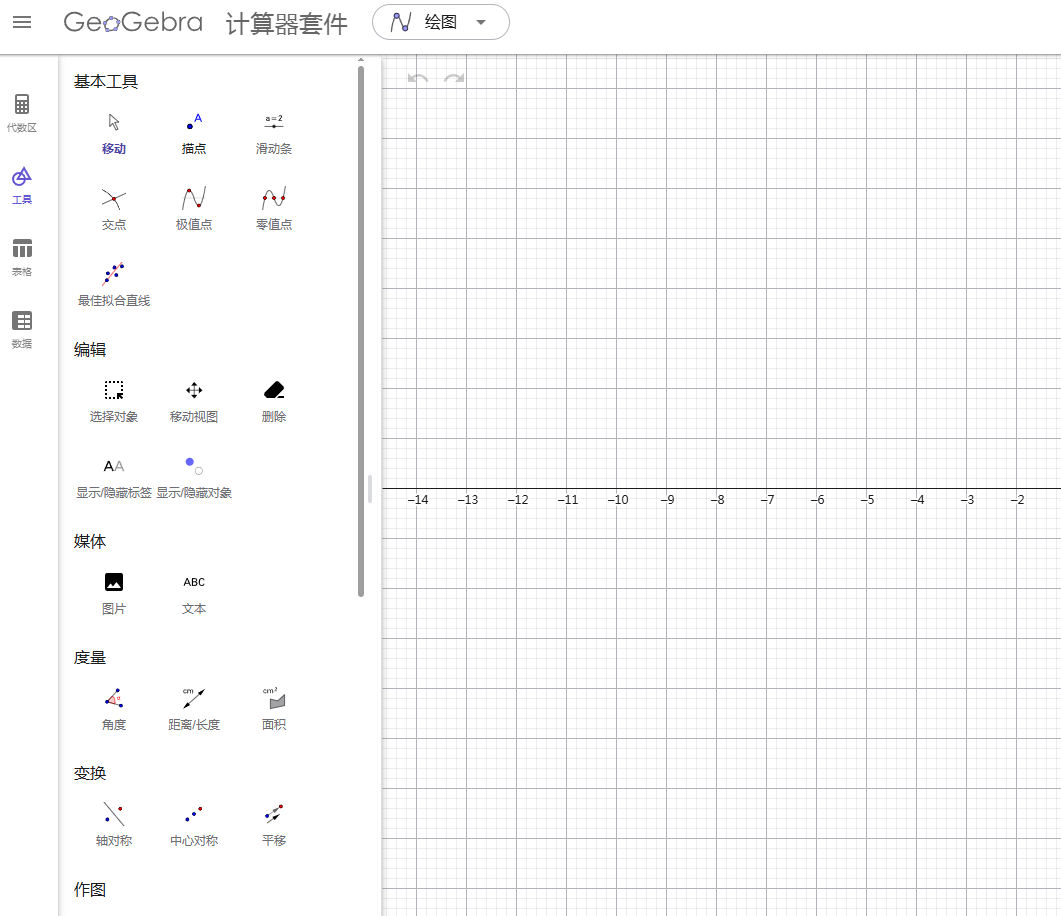The image size is (1061, 916).
Task: Pick the 零值点 roots tool
Action: 273,208
